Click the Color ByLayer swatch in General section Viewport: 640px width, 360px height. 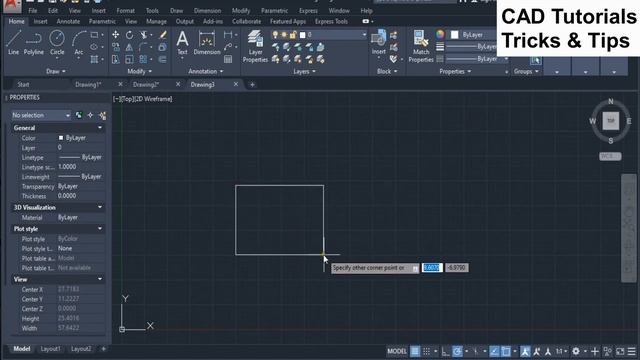[61, 138]
